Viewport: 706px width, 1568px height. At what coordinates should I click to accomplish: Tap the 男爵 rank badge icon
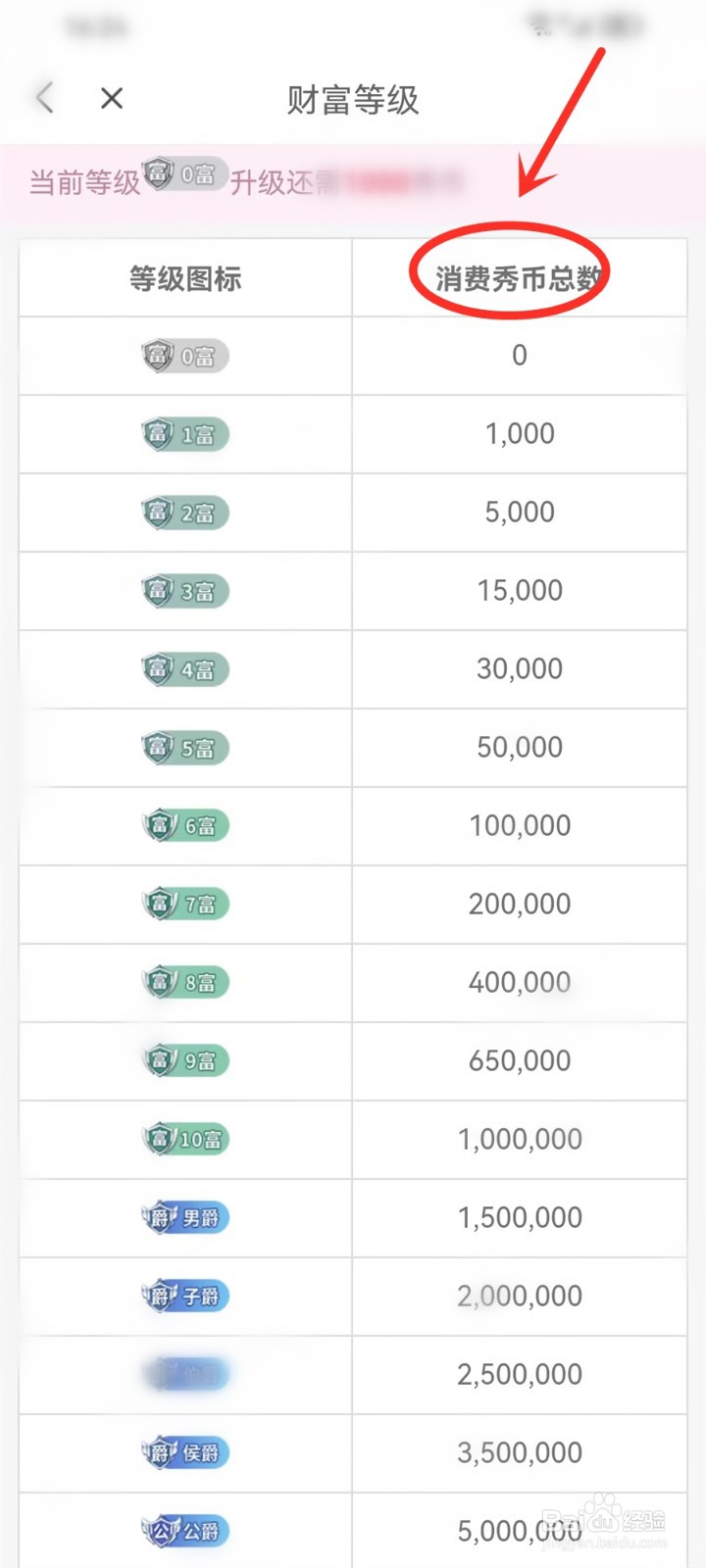[185, 1217]
